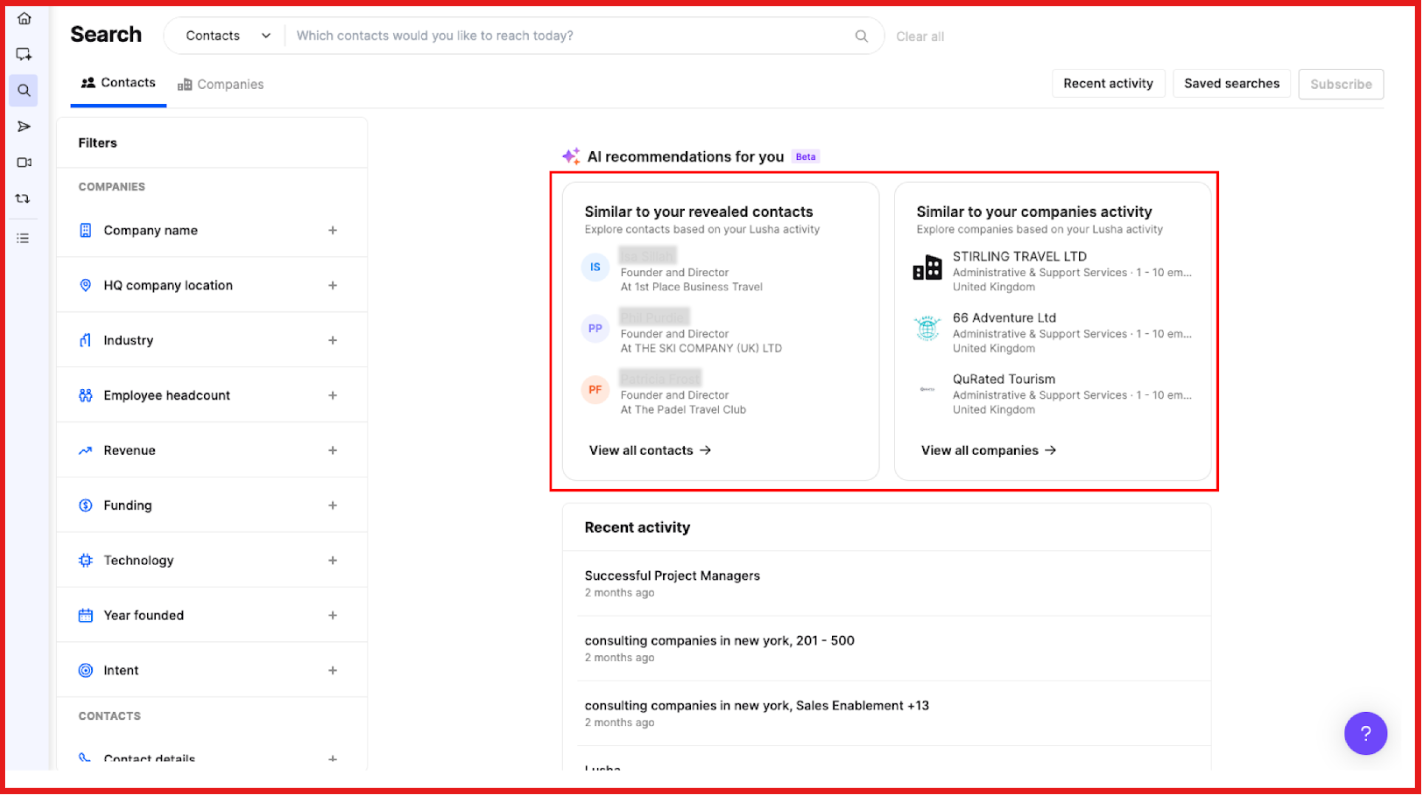Click the Beta badge
Viewport: 1422px width, 798px height.
click(x=805, y=157)
